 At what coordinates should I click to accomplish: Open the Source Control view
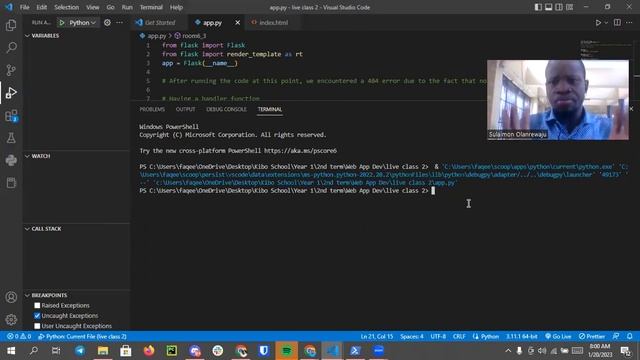point(11,70)
